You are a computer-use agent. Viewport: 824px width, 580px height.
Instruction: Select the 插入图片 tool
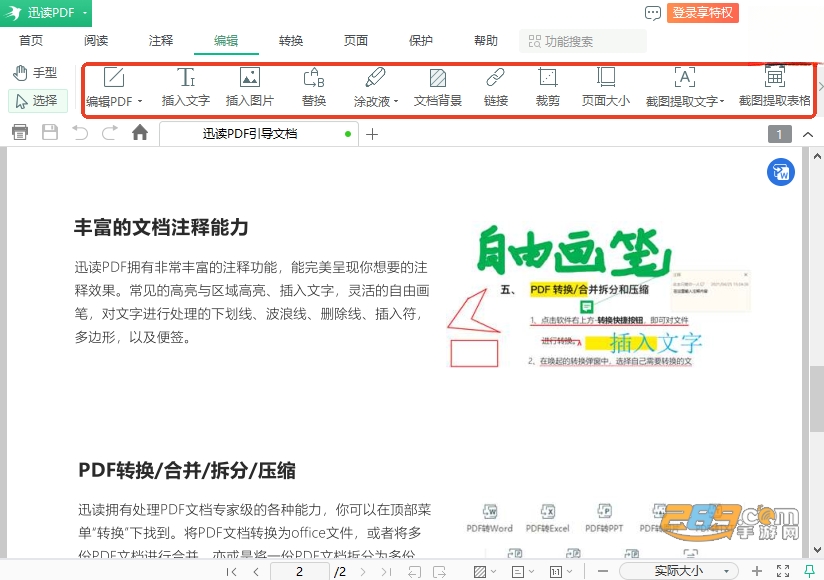[250, 87]
